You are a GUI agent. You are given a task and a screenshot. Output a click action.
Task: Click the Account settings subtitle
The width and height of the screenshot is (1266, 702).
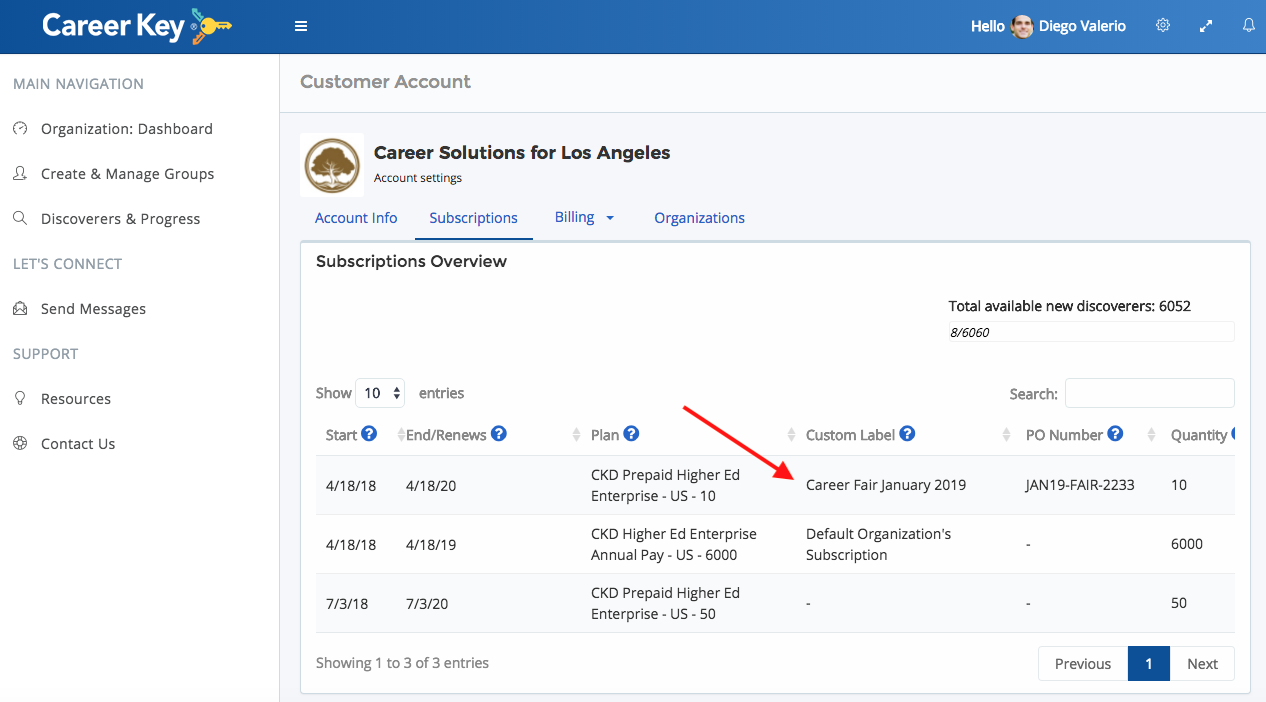[x=418, y=178]
